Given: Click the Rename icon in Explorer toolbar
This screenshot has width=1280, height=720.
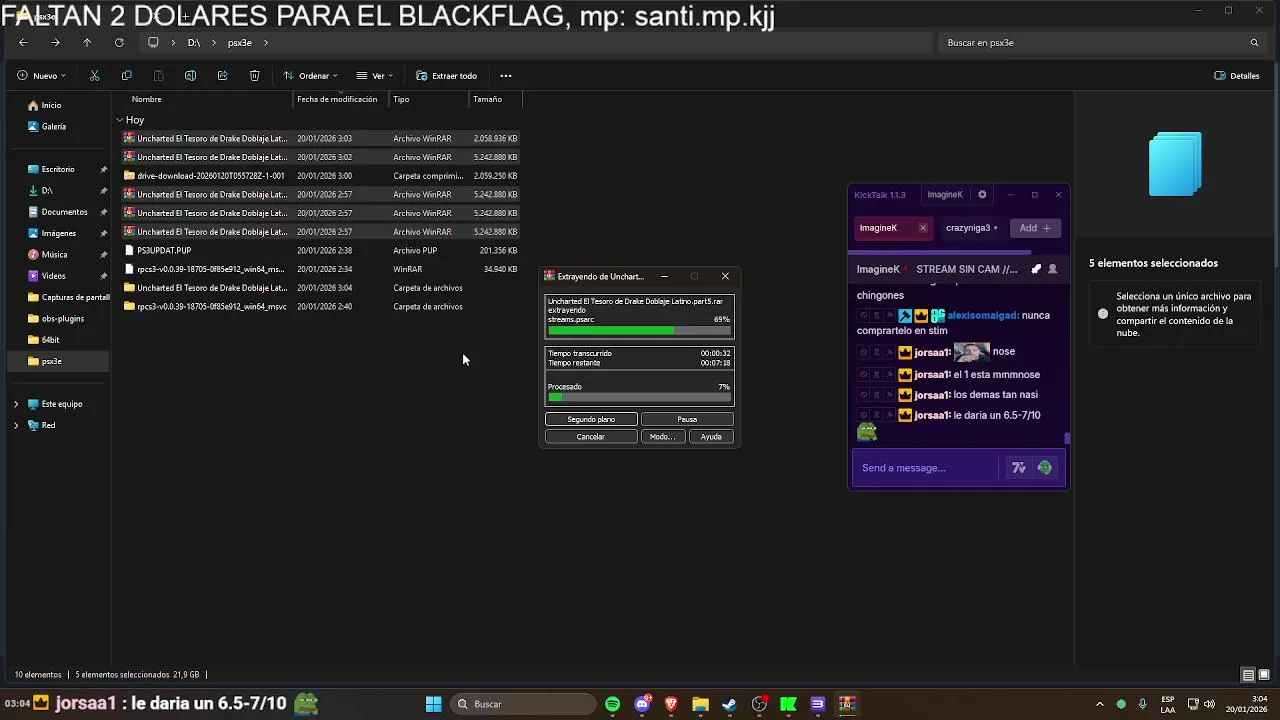Looking at the screenshot, I should (x=190, y=76).
